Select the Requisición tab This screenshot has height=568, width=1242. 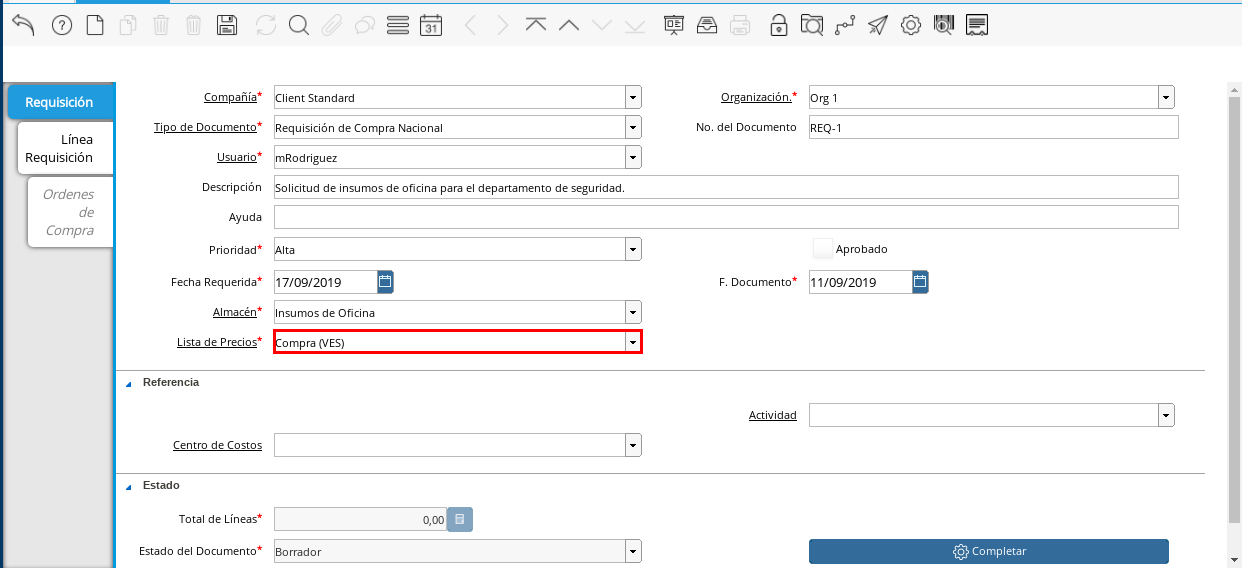pyautogui.click(x=61, y=102)
